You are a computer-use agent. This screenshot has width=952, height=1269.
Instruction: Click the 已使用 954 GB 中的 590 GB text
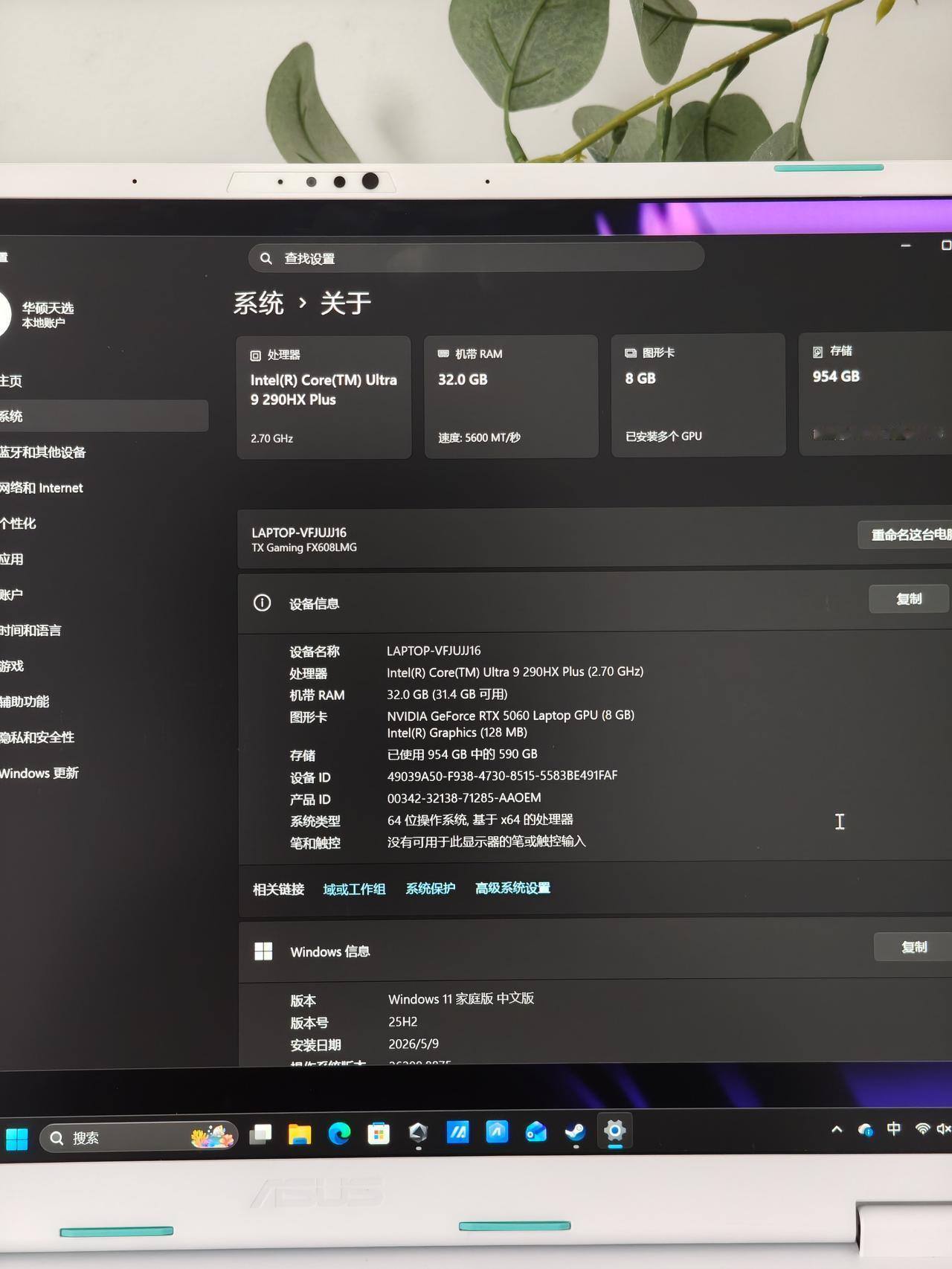point(462,754)
